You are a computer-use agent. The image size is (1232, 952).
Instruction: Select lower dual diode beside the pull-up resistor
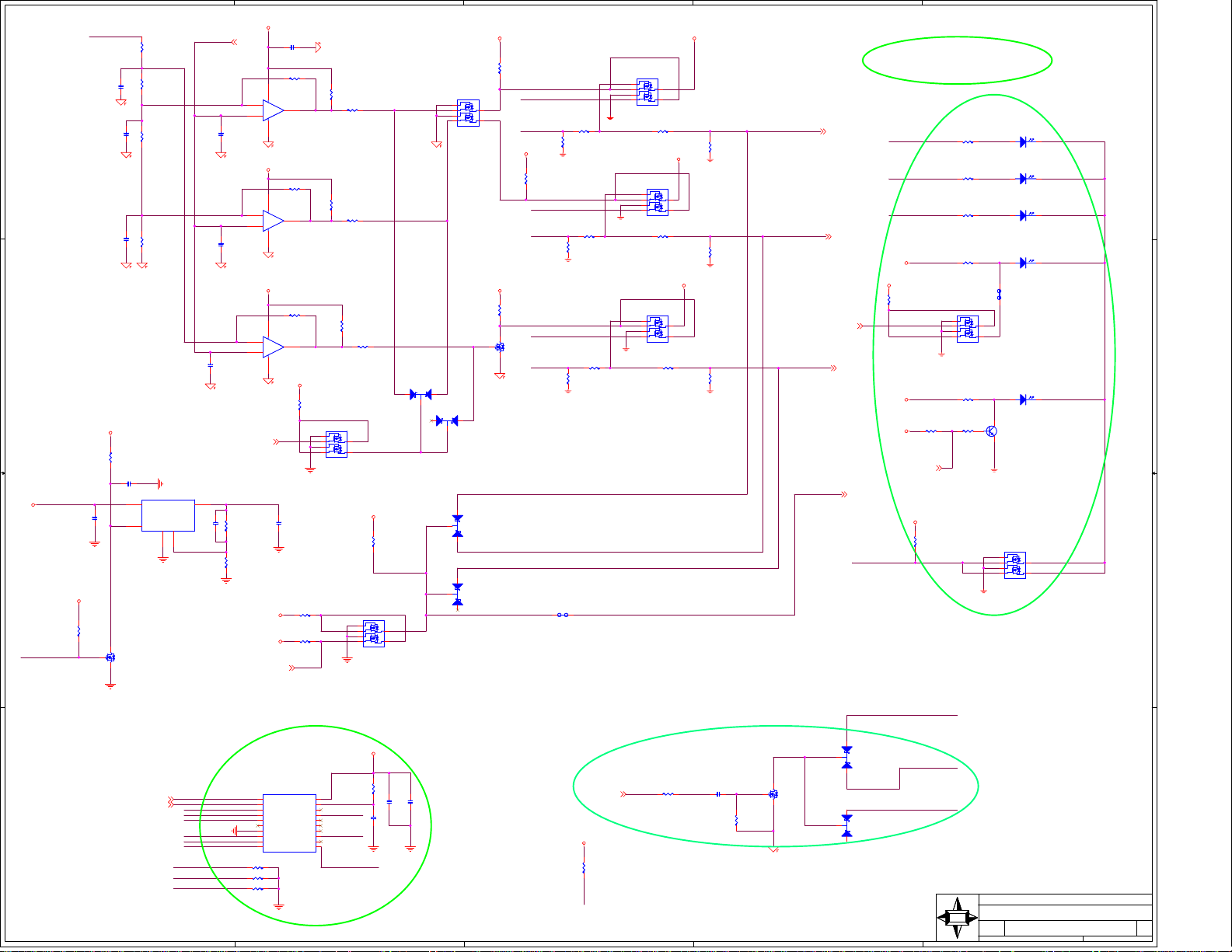457,595
